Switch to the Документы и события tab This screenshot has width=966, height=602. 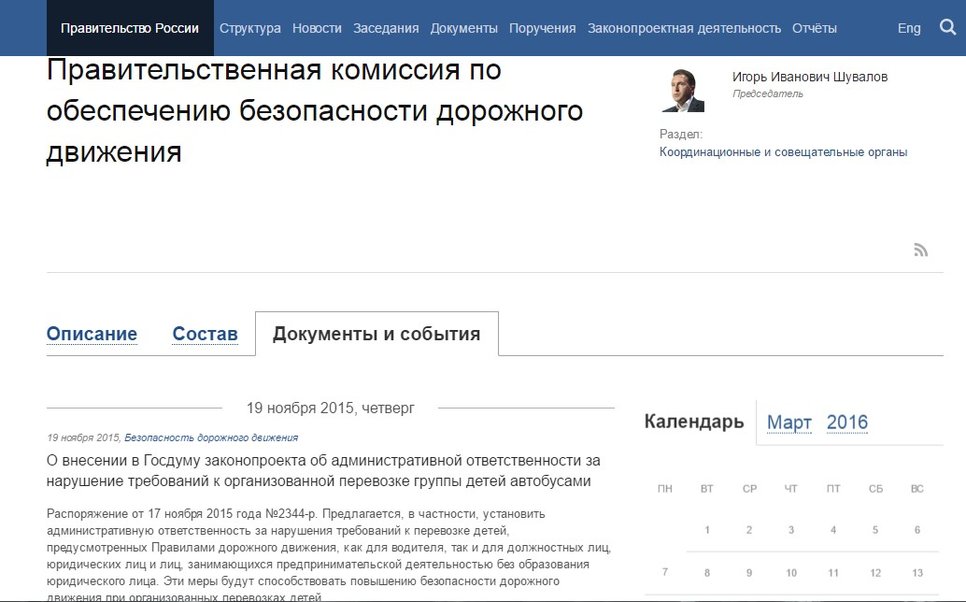[377, 333]
